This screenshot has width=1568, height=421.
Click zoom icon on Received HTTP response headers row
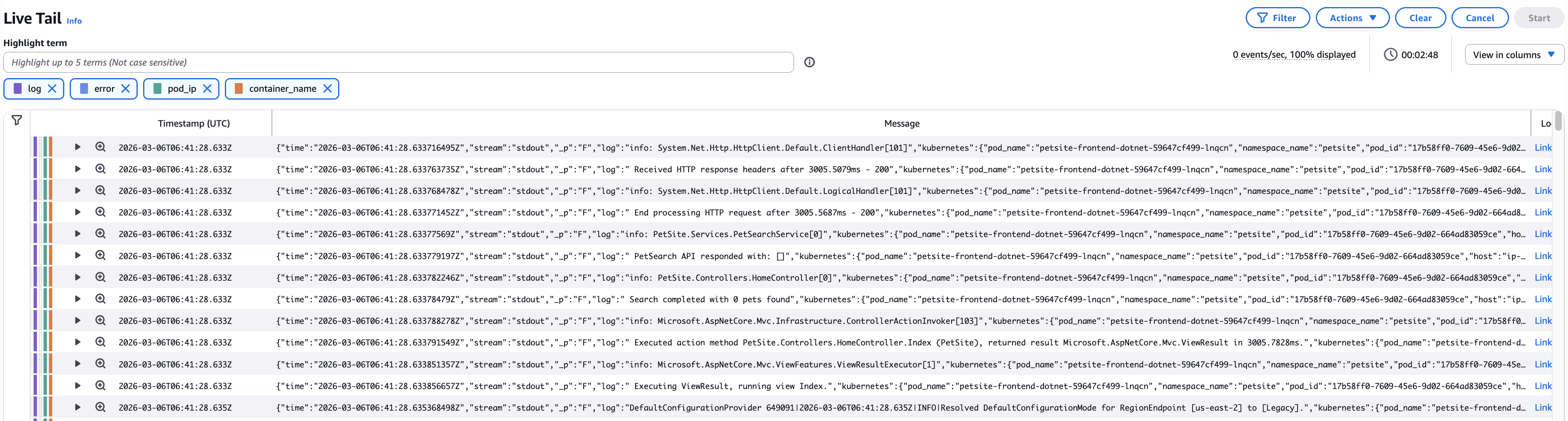pyautogui.click(x=100, y=169)
